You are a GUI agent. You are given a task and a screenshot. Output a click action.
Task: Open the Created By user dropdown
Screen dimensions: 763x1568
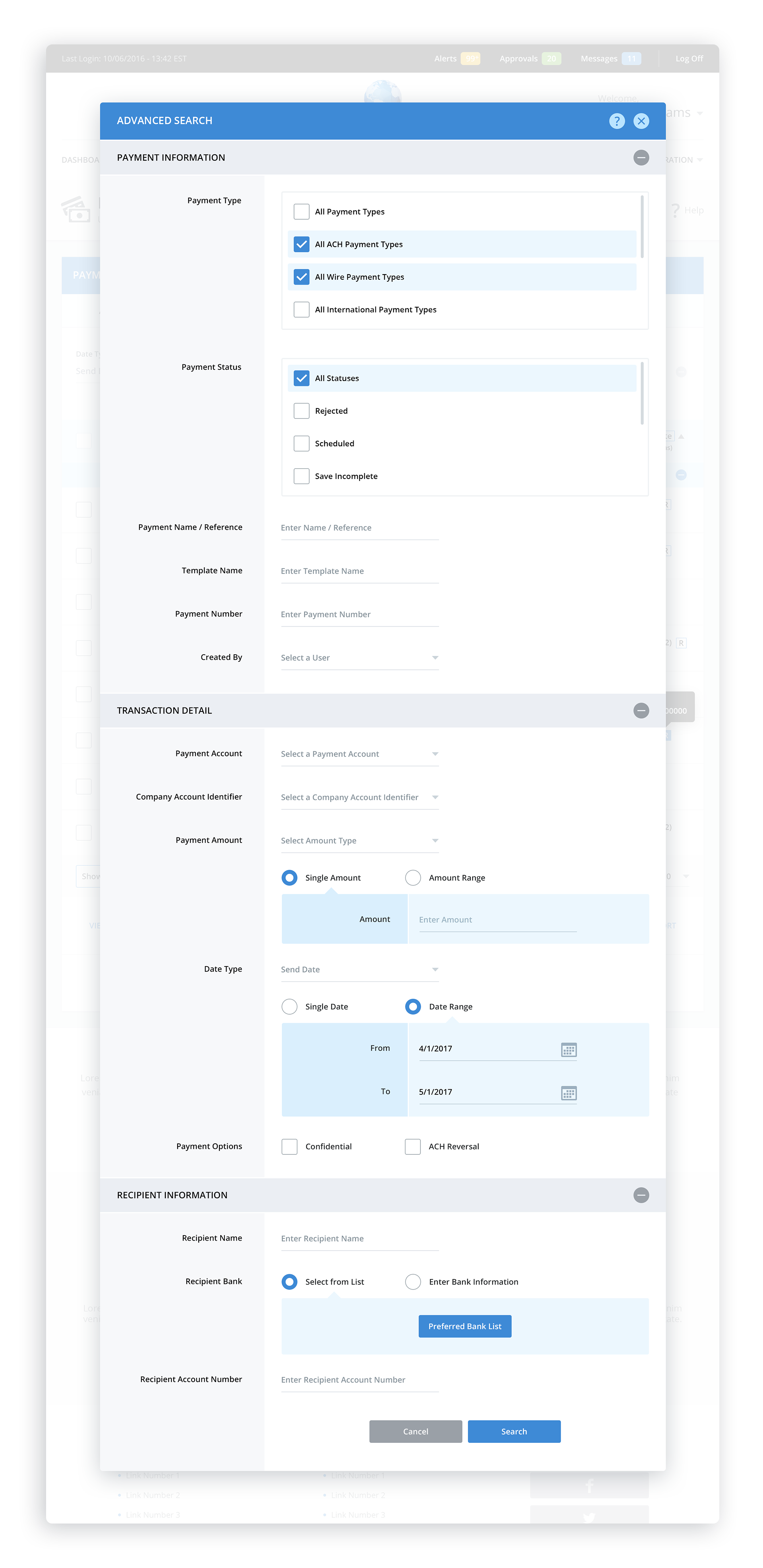(x=359, y=658)
